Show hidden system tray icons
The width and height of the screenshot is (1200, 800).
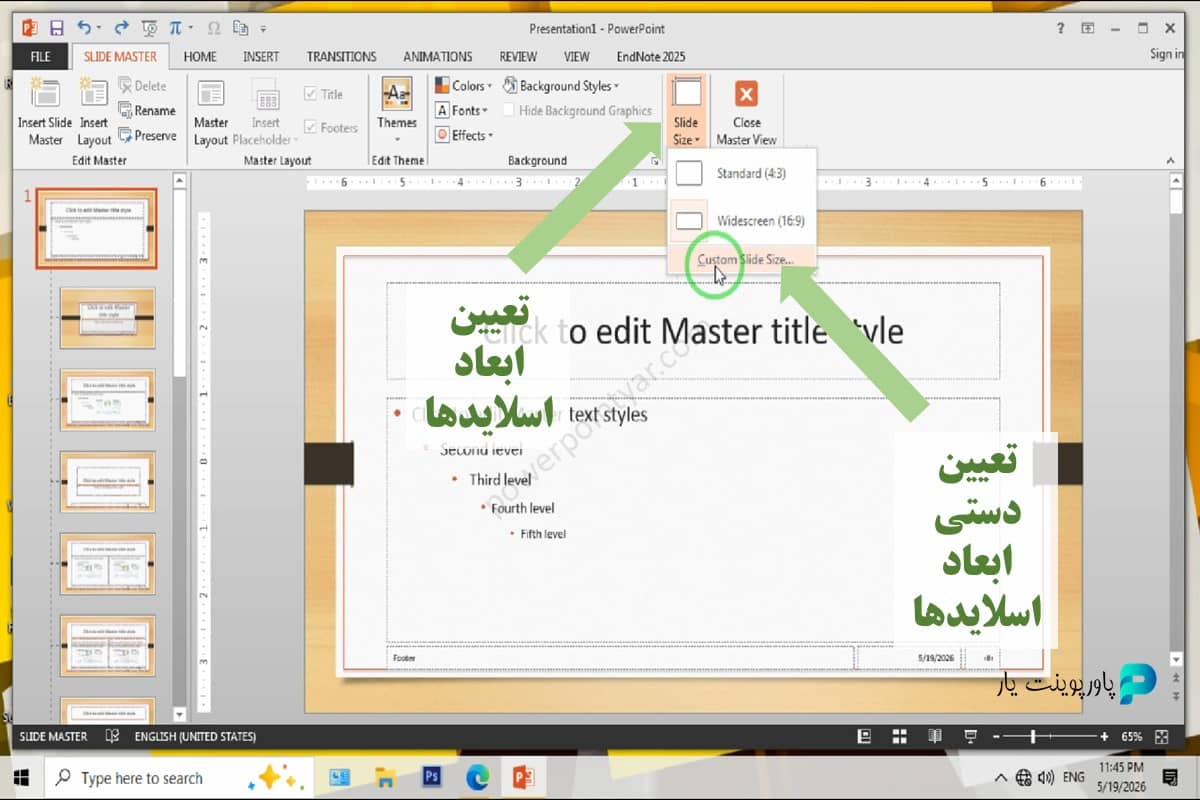pos(1001,777)
